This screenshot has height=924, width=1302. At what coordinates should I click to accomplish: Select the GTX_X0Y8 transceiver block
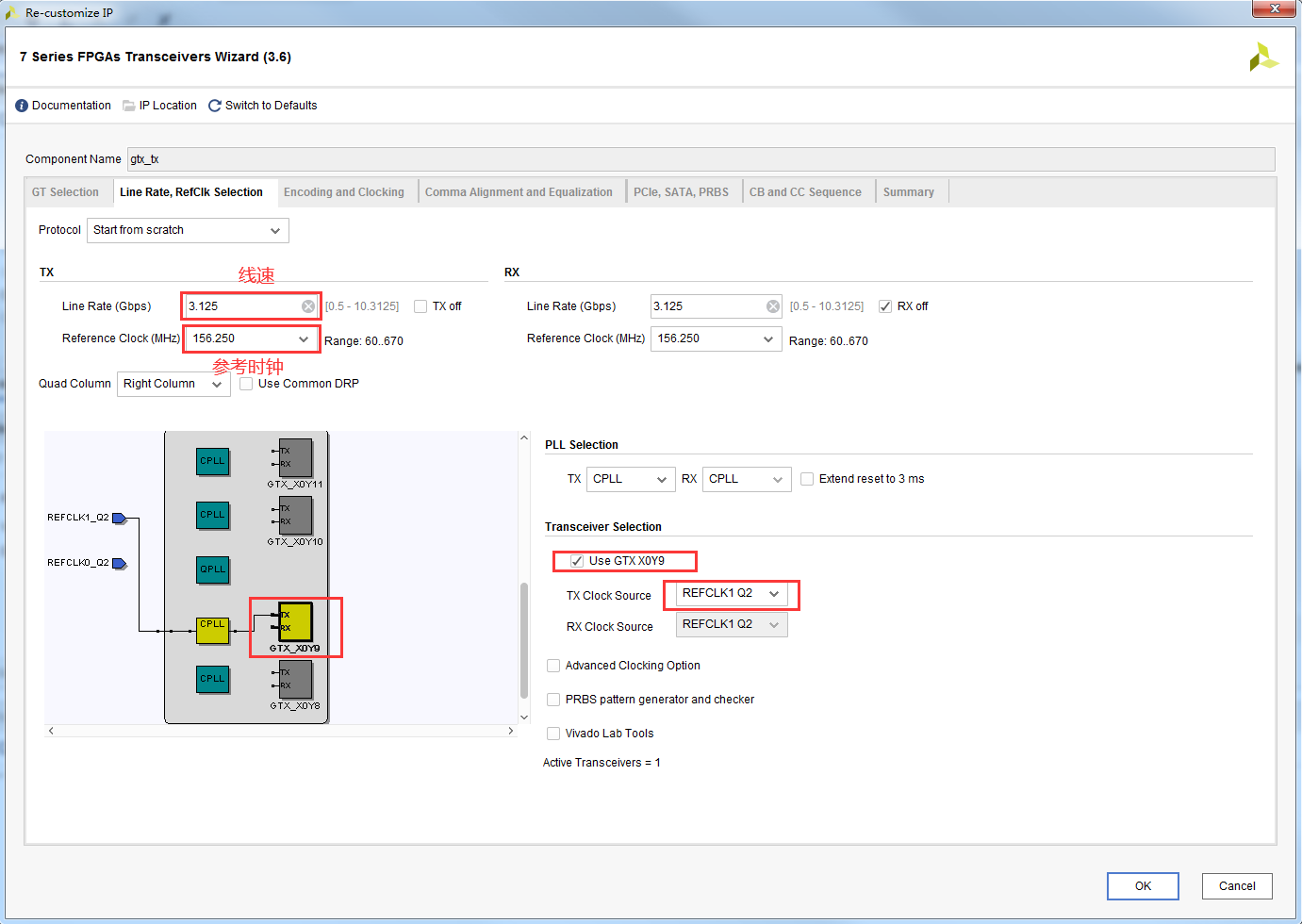(295, 679)
